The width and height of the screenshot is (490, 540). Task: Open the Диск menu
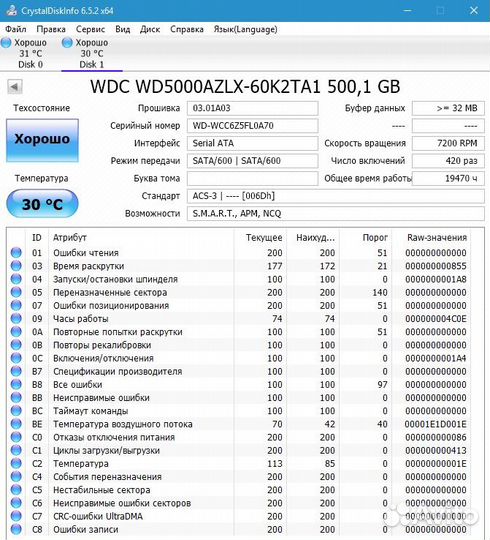pos(150,29)
